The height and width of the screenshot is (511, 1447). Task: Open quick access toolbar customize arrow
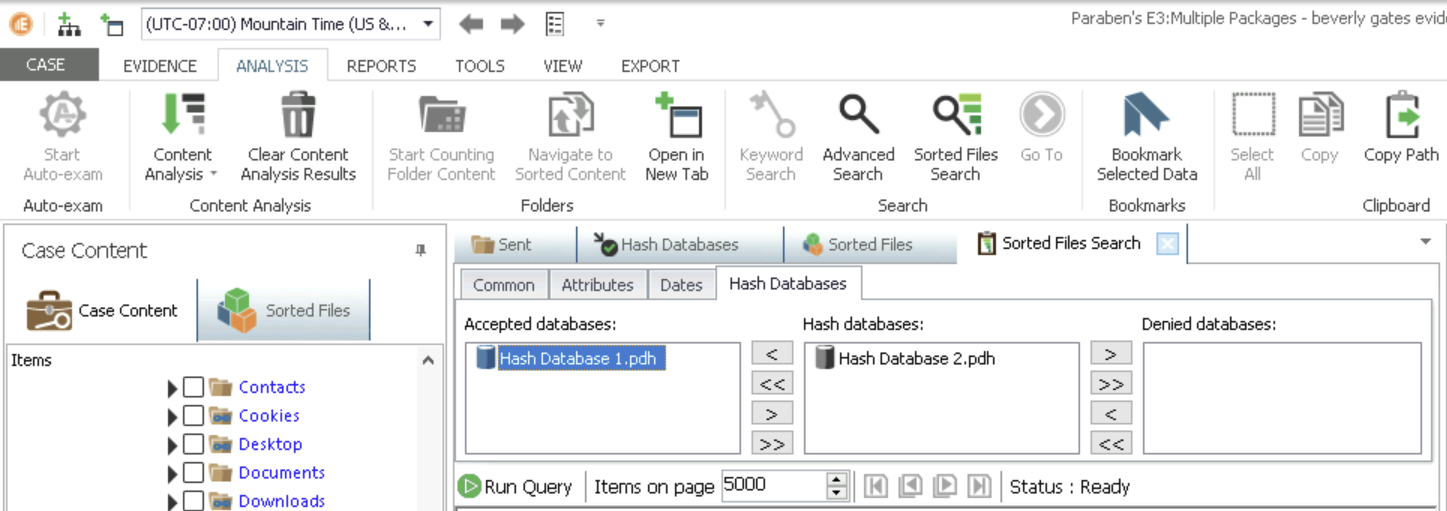tap(600, 23)
